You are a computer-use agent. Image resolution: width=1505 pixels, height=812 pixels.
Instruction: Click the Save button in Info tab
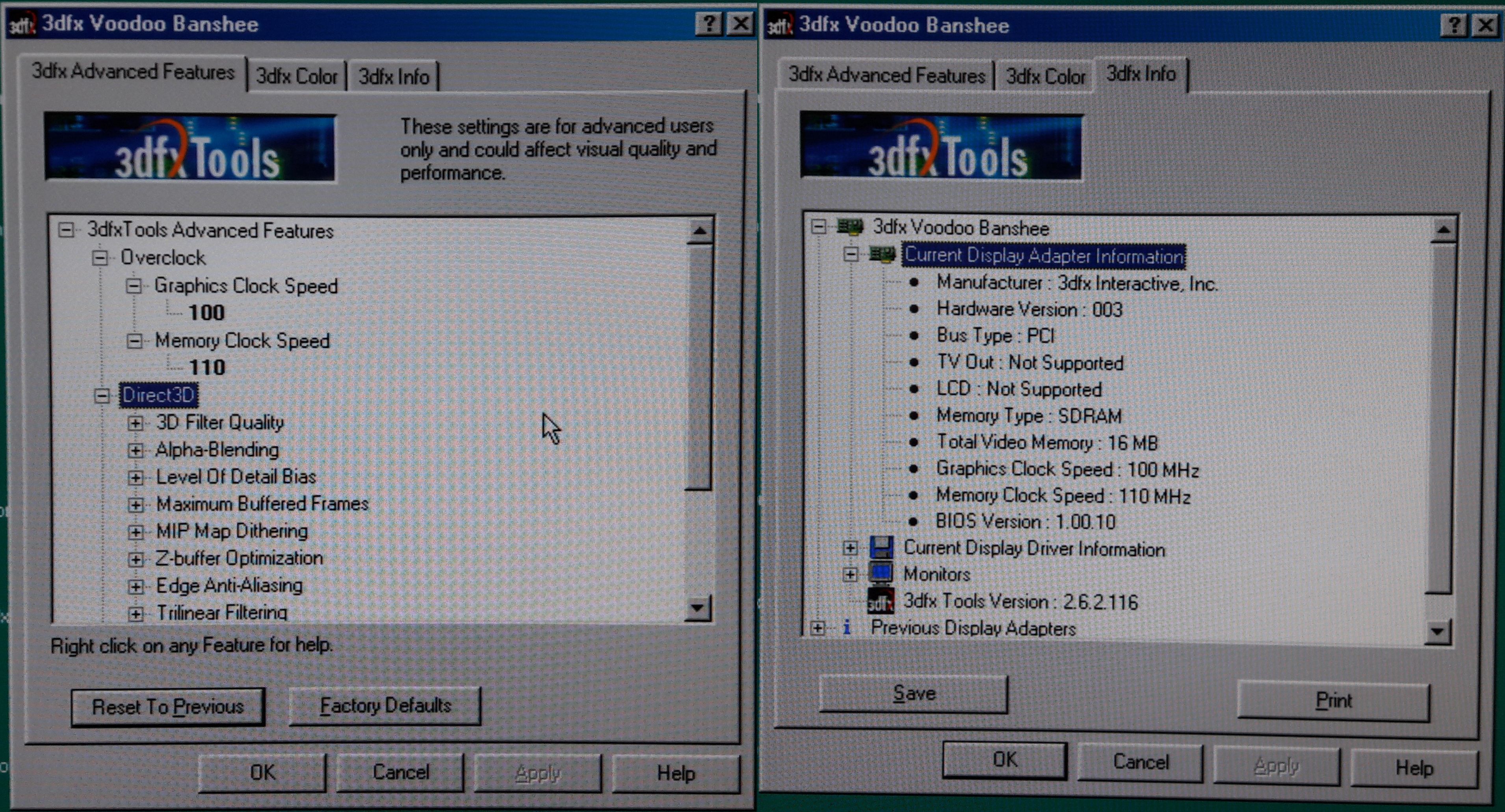click(x=914, y=693)
